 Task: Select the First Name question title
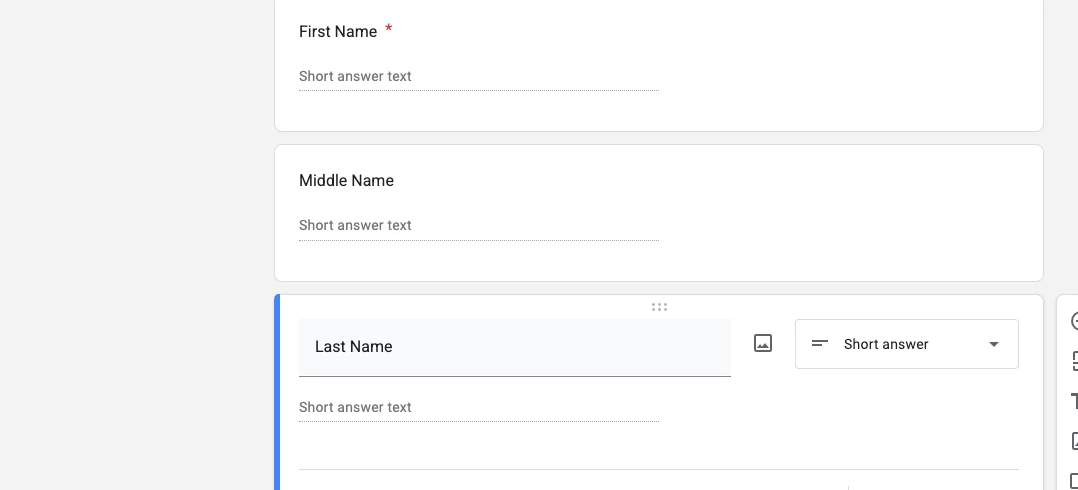(x=338, y=32)
